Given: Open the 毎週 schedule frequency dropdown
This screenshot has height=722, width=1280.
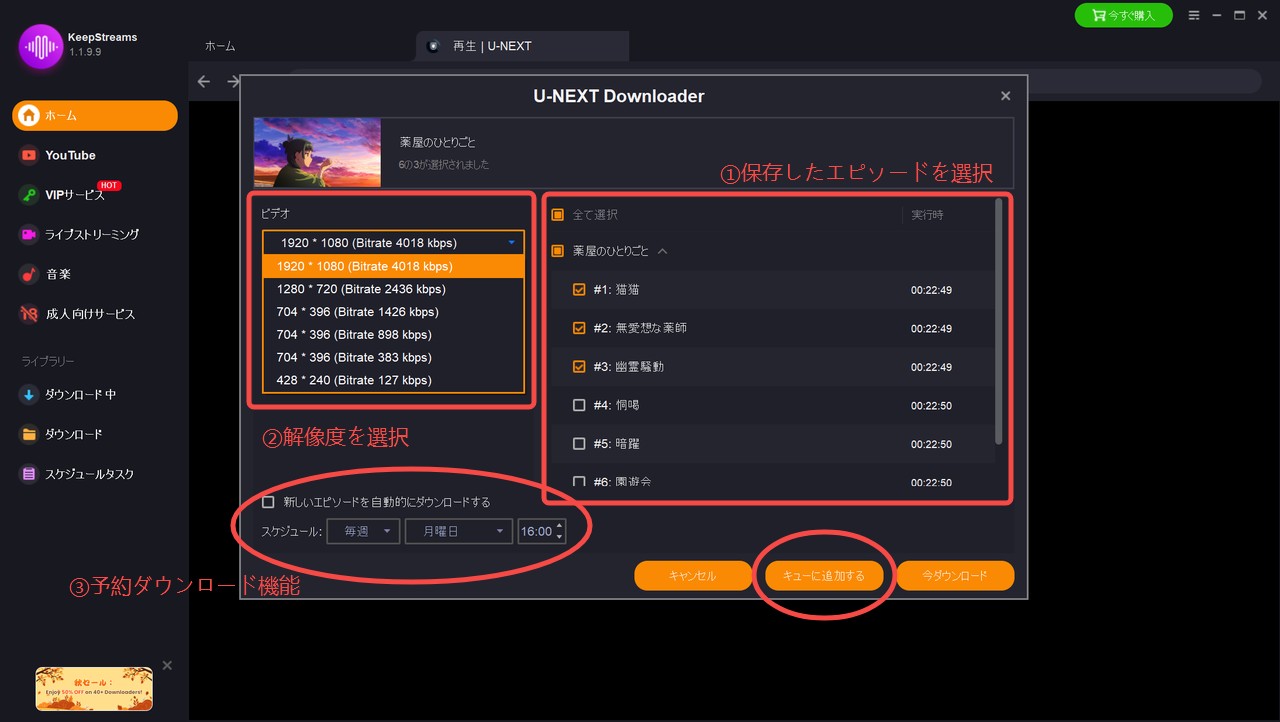Looking at the screenshot, I should pyautogui.click(x=363, y=531).
